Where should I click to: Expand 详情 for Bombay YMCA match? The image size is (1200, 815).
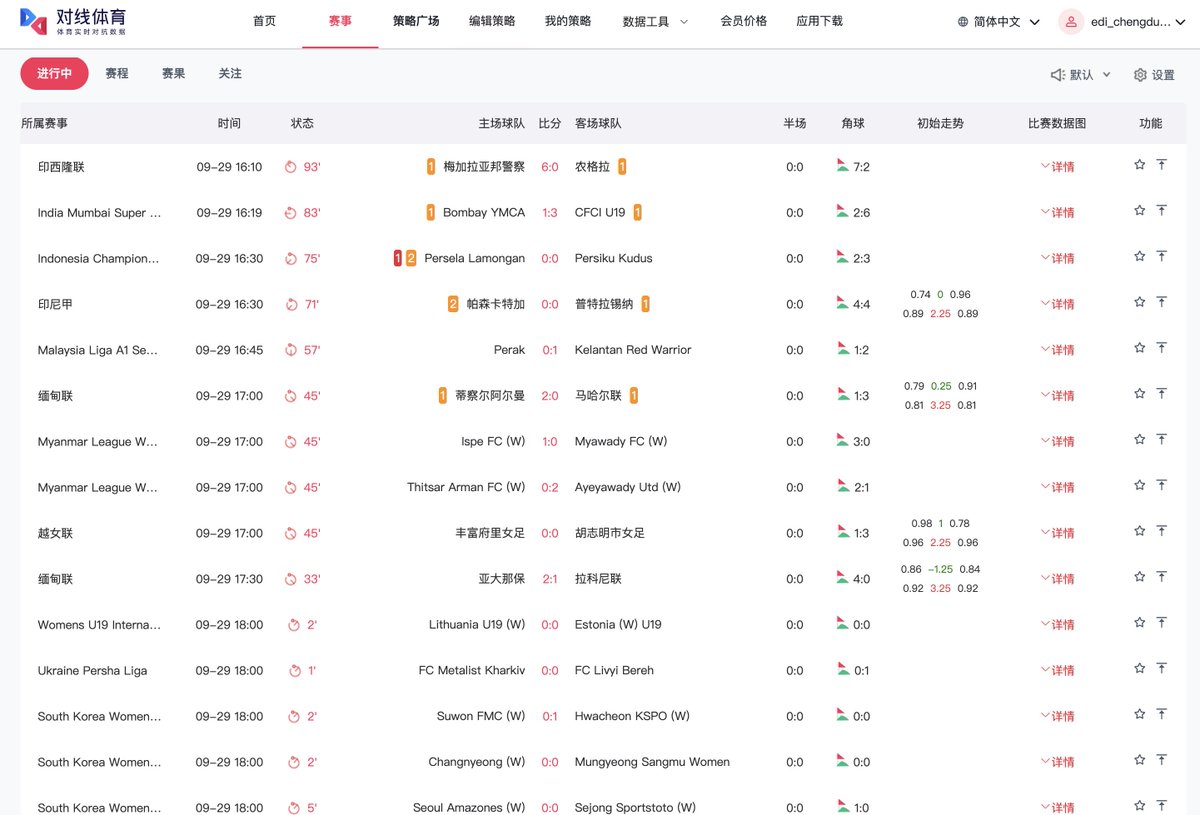click(x=1057, y=212)
